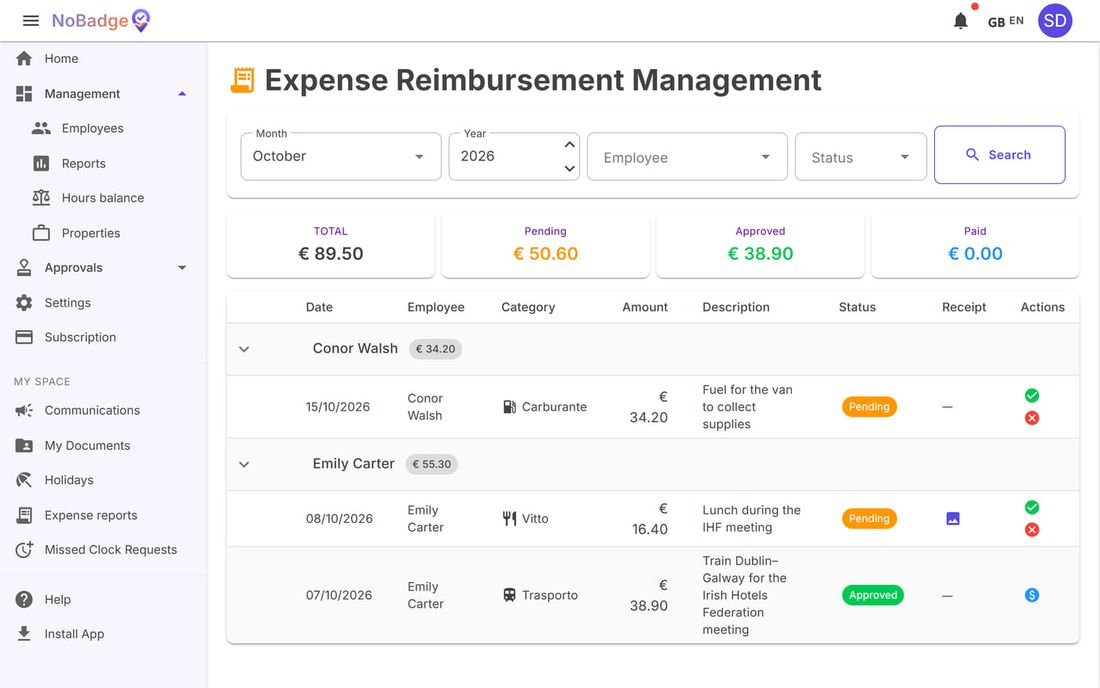The height and width of the screenshot is (688, 1100).
Task: Click the Approved € 38.90 card
Action: pyautogui.click(x=760, y=245)
